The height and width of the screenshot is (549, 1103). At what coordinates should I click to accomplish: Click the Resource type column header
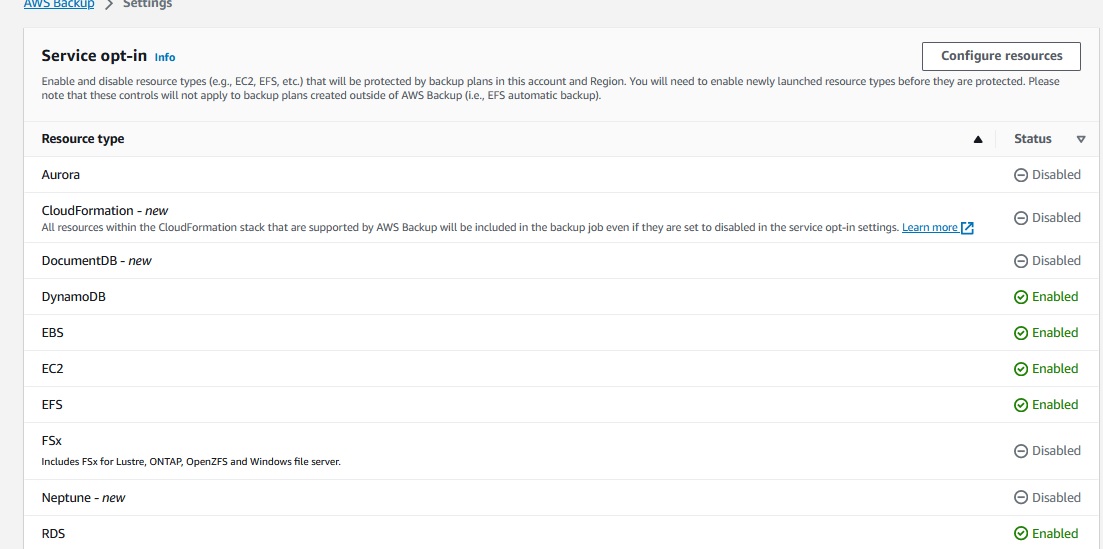[83, 139]
